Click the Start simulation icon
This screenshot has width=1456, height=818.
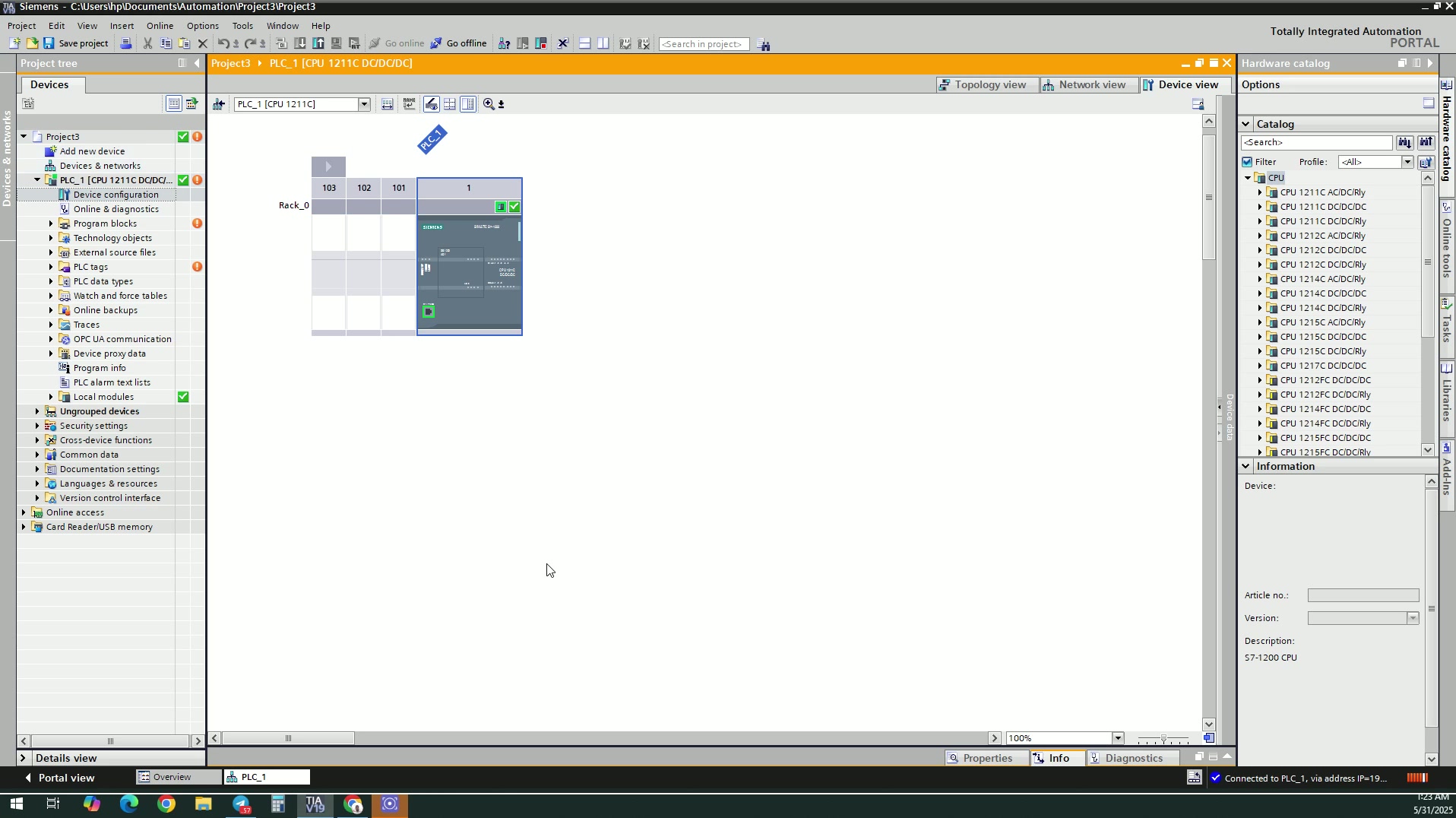click(x=337, y=43)
